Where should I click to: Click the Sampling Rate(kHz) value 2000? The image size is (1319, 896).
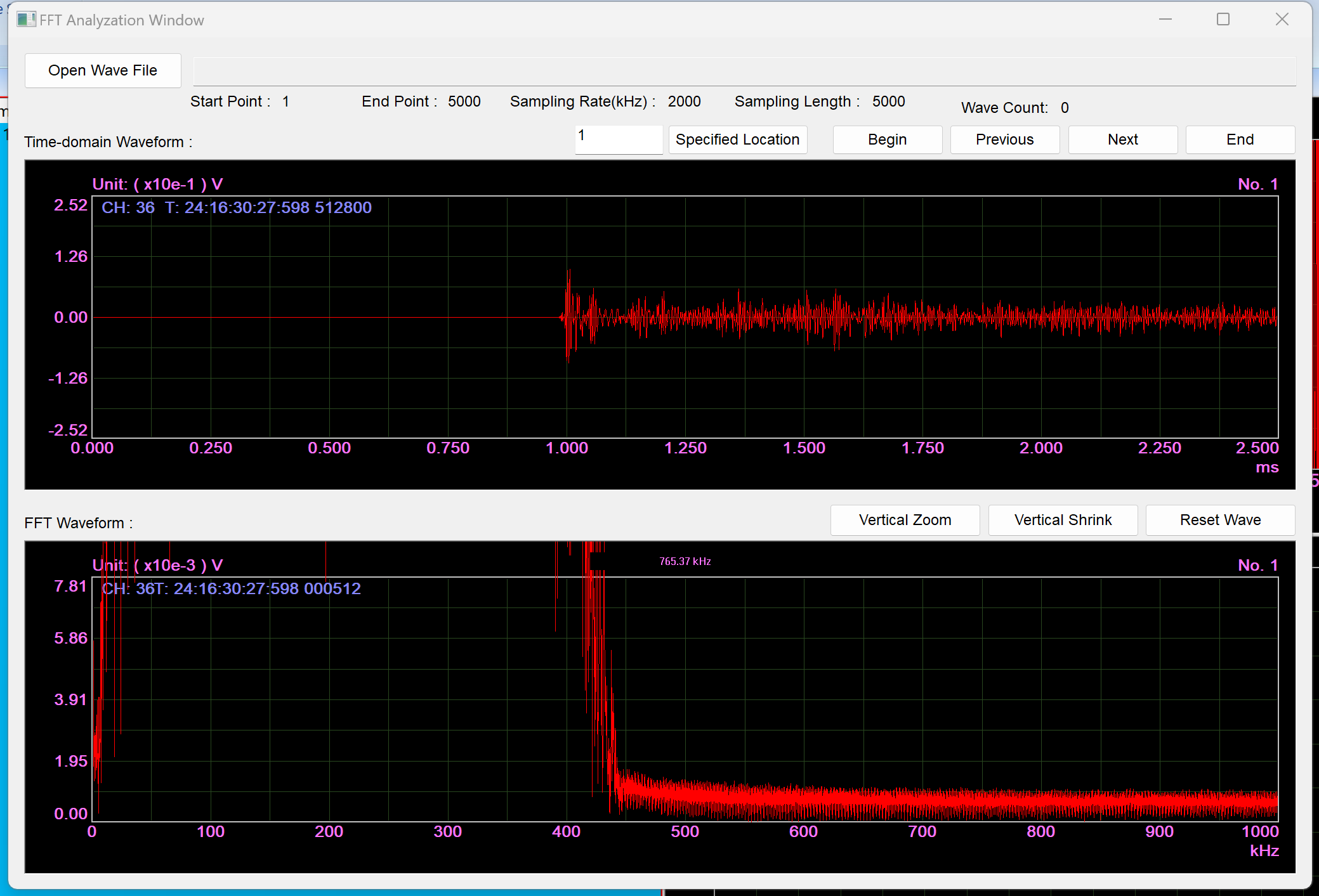pos(685,101)
